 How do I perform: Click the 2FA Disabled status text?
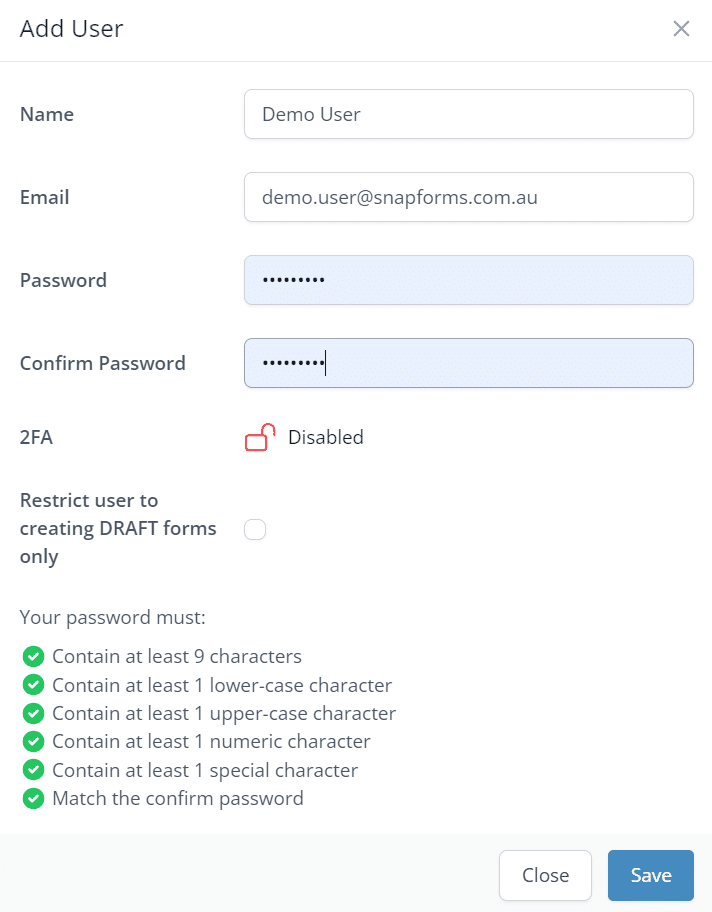coord(325,437)
